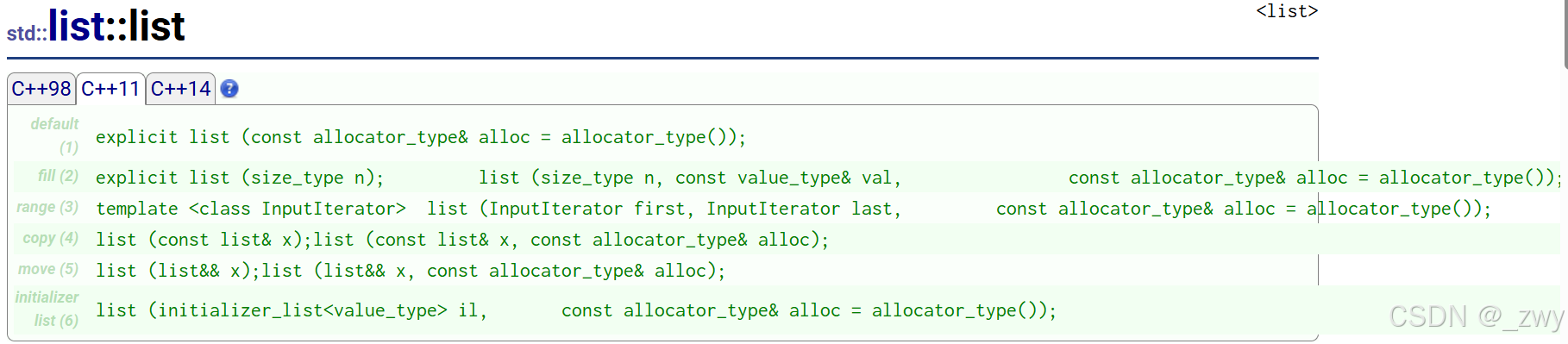Open the C++14 tab
Screen dimensions: 1568x344
pos(180,89)
